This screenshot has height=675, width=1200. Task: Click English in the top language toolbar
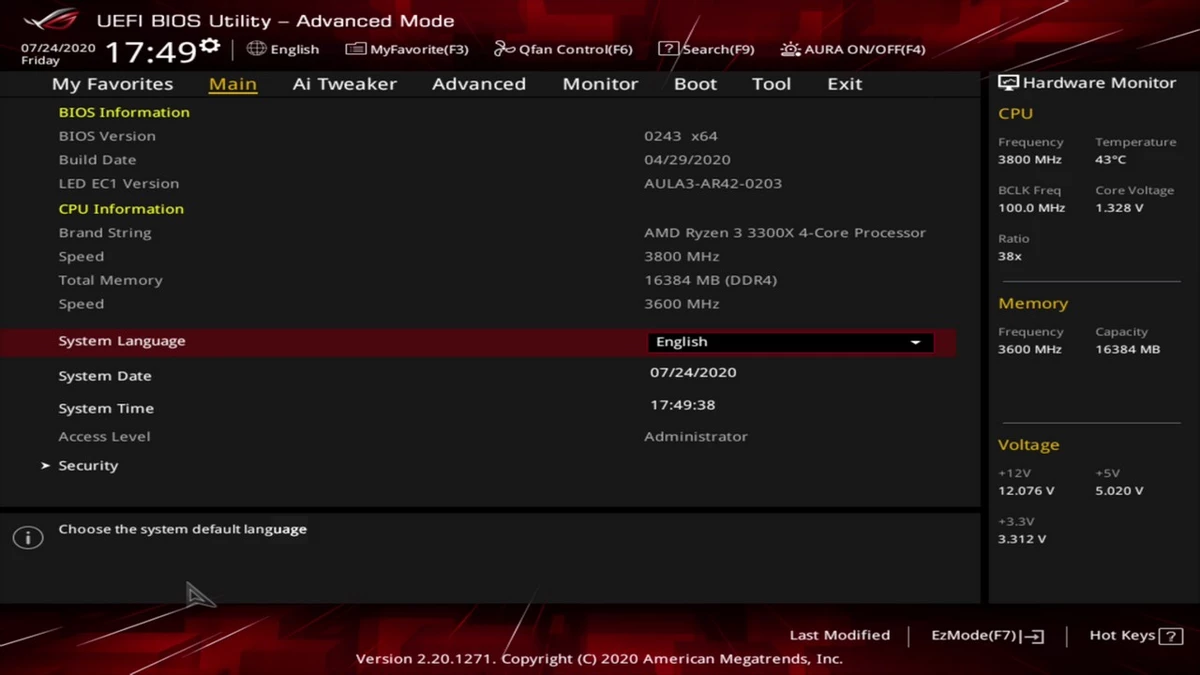295,49
